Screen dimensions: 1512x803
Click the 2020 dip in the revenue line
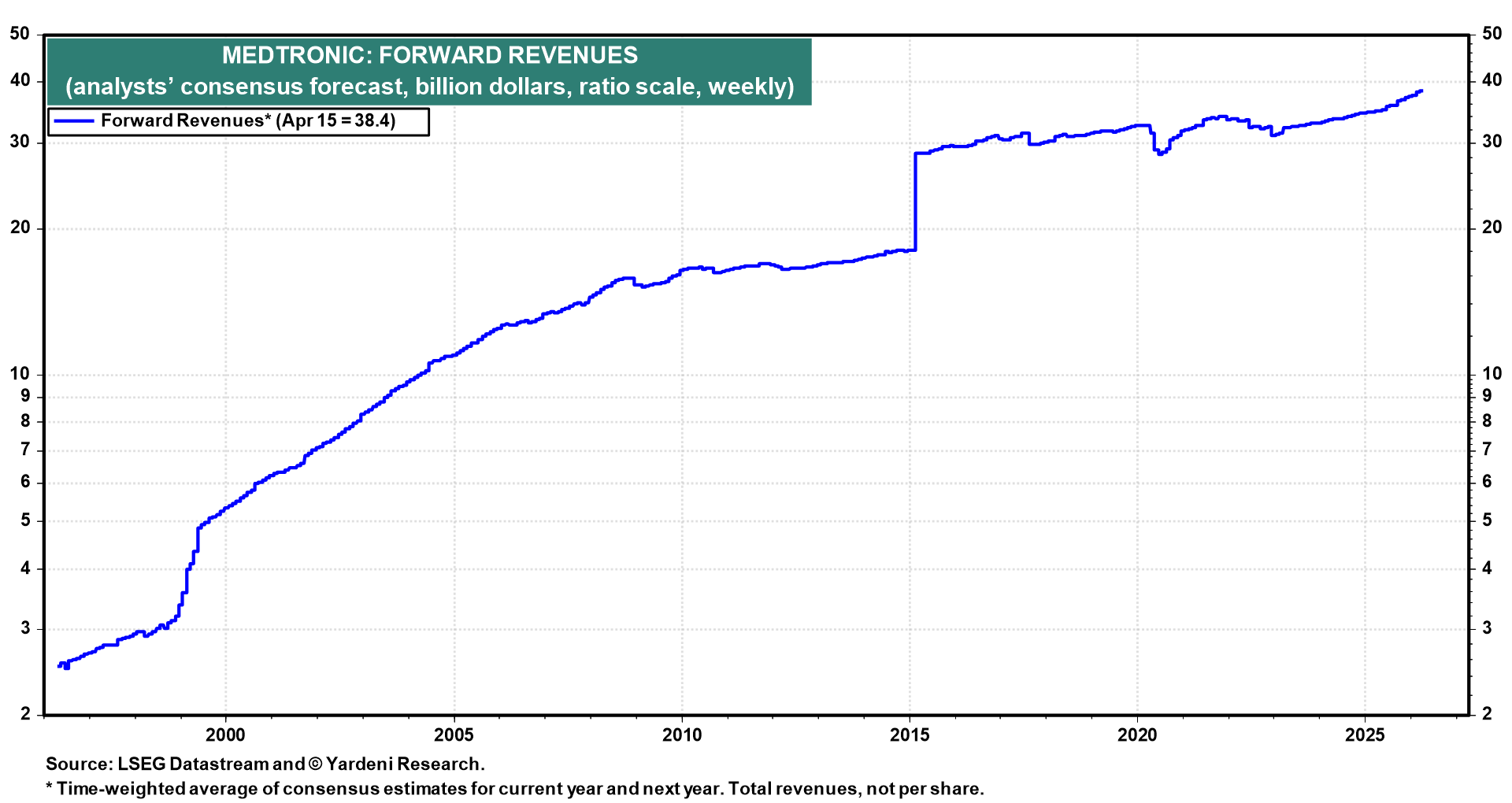click(1159, 153)
